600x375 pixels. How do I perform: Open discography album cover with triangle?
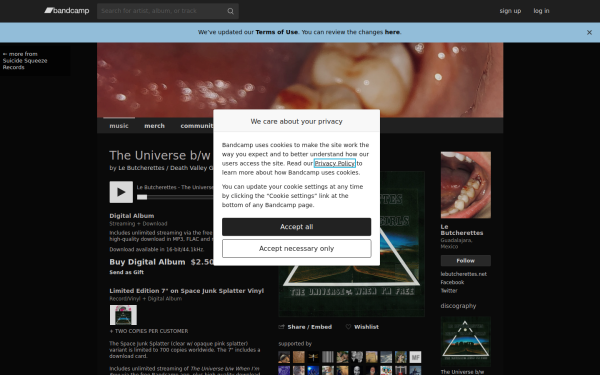[x=466, y=342]
